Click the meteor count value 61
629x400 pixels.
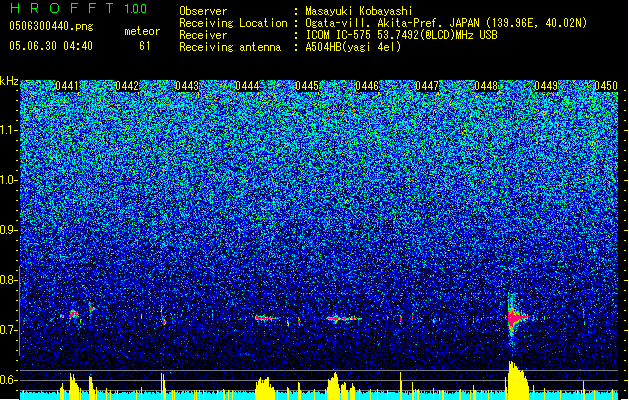pyautogui.click(x=145, y=46)
